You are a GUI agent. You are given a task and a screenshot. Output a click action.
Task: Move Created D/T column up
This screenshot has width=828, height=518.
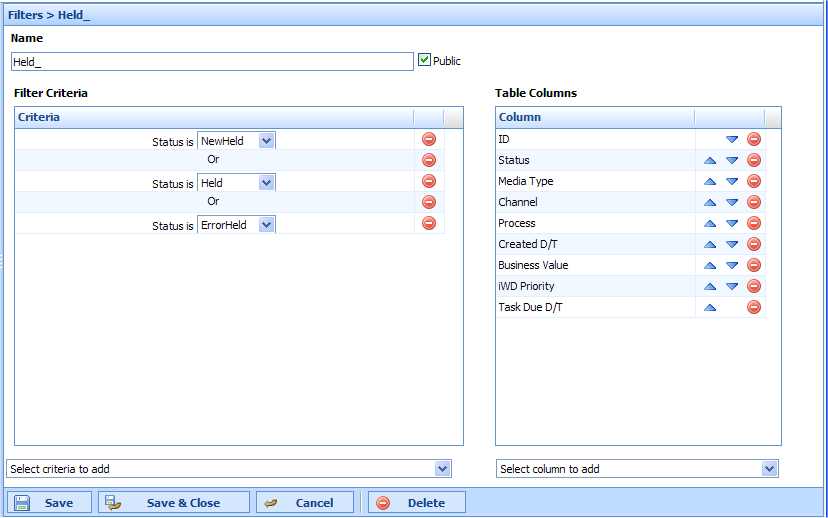coord(710,244)
